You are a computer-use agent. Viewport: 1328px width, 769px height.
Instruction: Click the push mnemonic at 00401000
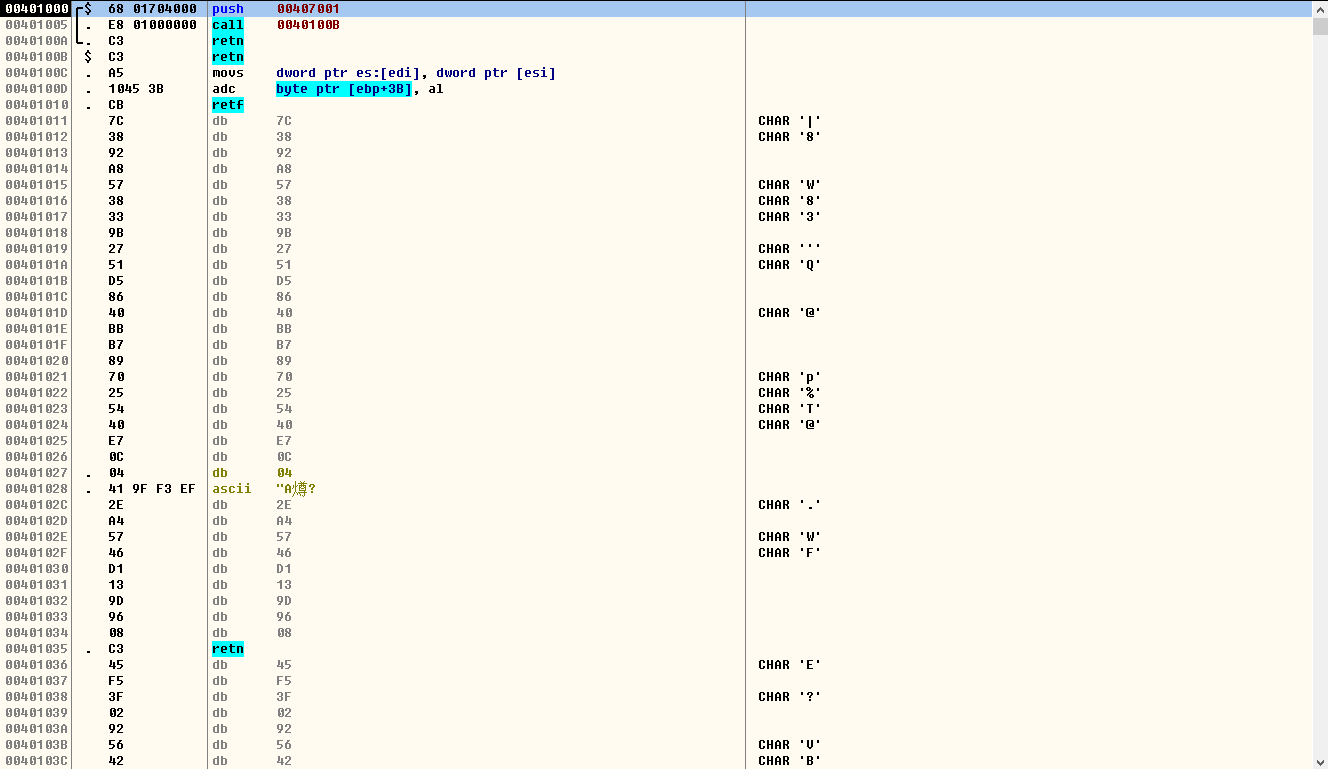point(227,9)
